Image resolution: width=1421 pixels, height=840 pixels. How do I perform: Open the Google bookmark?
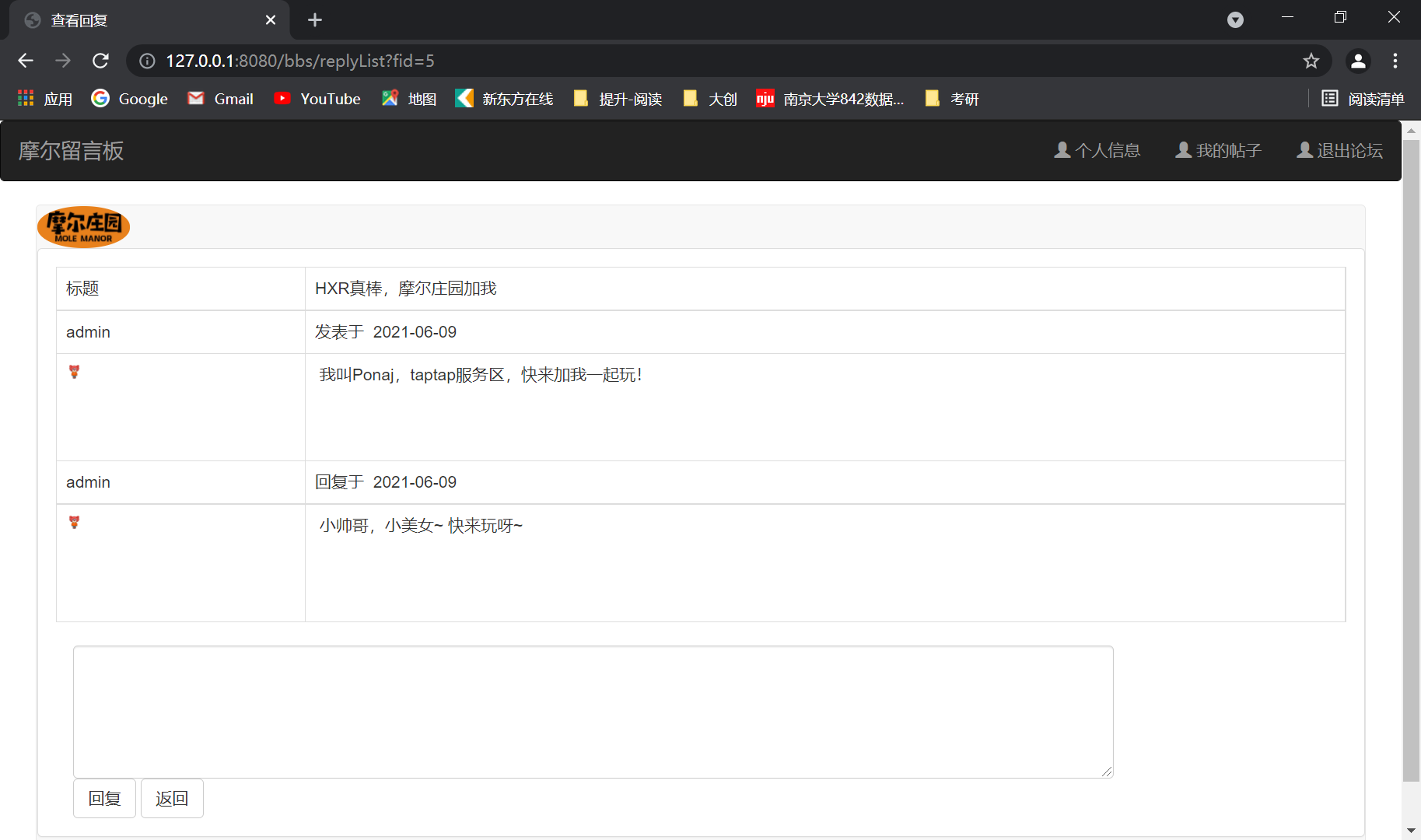tap(130, 99)
